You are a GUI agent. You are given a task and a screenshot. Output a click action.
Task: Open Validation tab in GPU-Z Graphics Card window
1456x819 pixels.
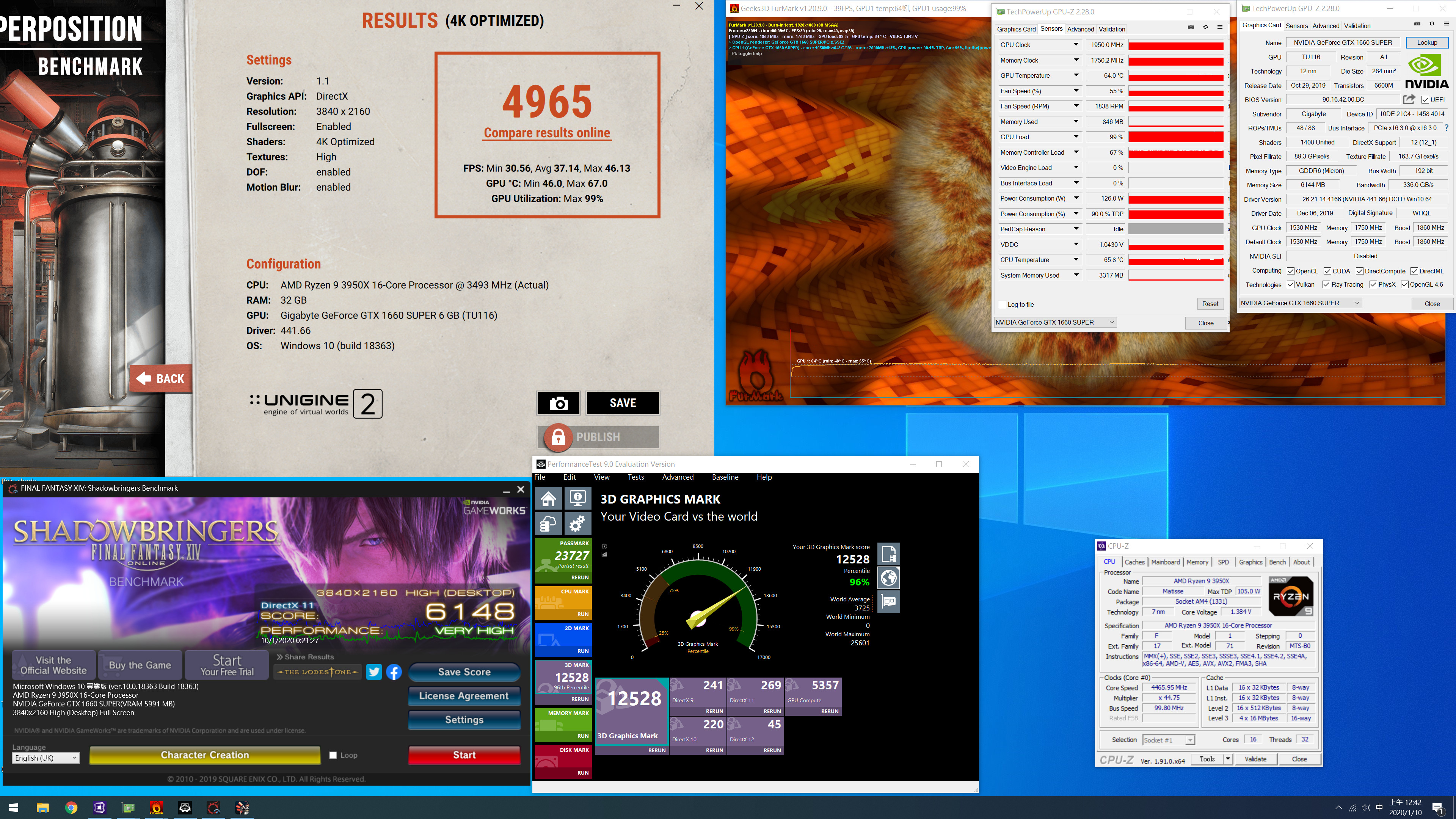point(1357,26)
